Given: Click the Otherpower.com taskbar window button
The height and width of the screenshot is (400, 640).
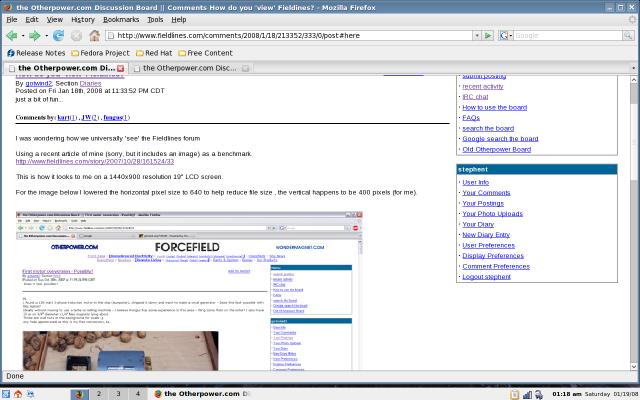Looking at the screenshot, I should 202,394.
